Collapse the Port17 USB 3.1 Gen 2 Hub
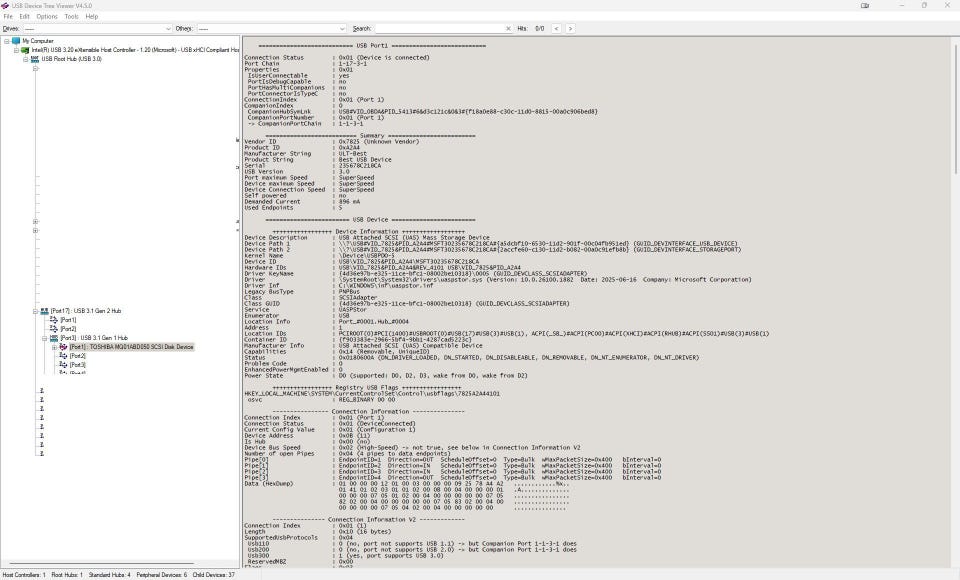Image resolution: width=960 pixels, height=580 pixels. pyautogui.click(x=35, y=311)
